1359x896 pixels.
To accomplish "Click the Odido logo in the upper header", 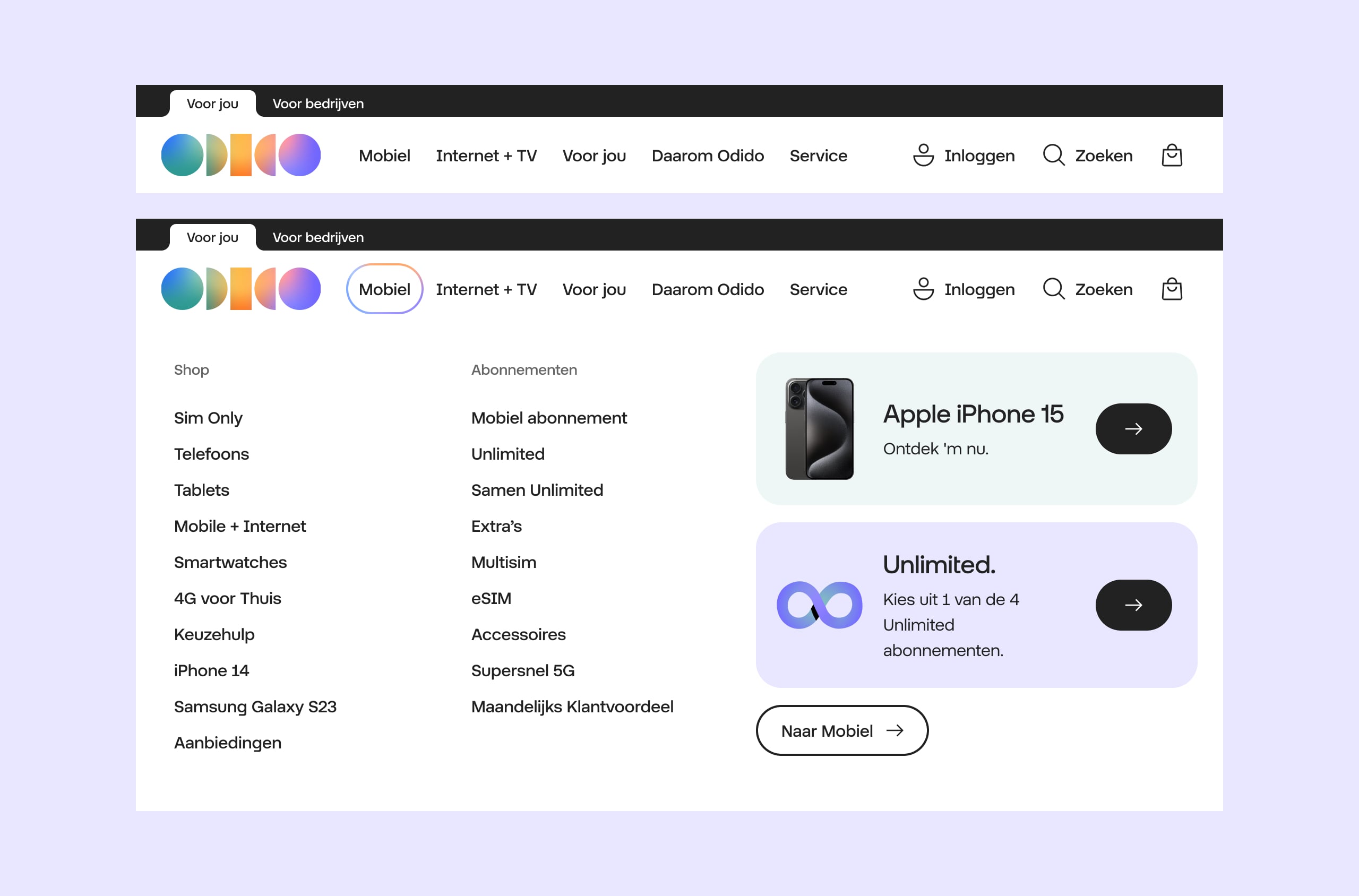I will [x=240, y=155].
